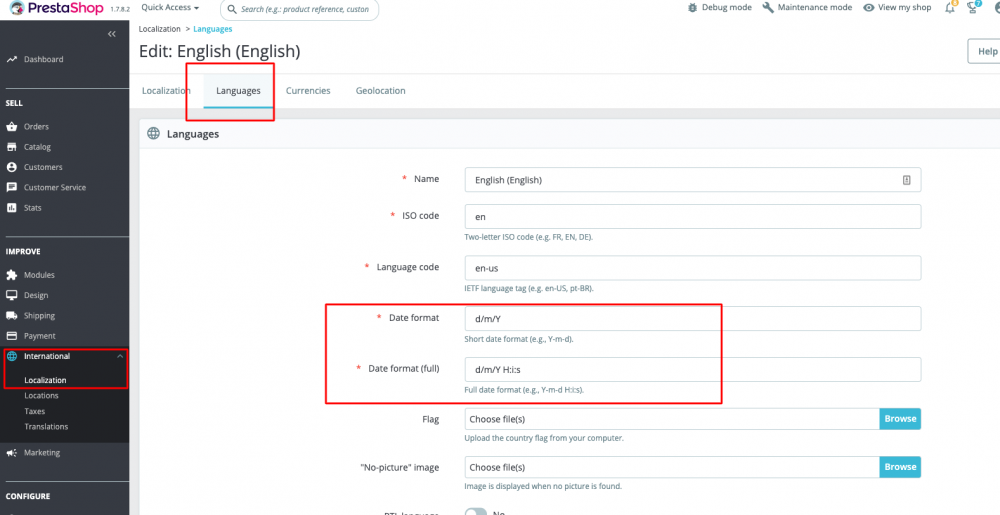
Task: Click the Stats bar chart icon
Action: coord(11,208)
